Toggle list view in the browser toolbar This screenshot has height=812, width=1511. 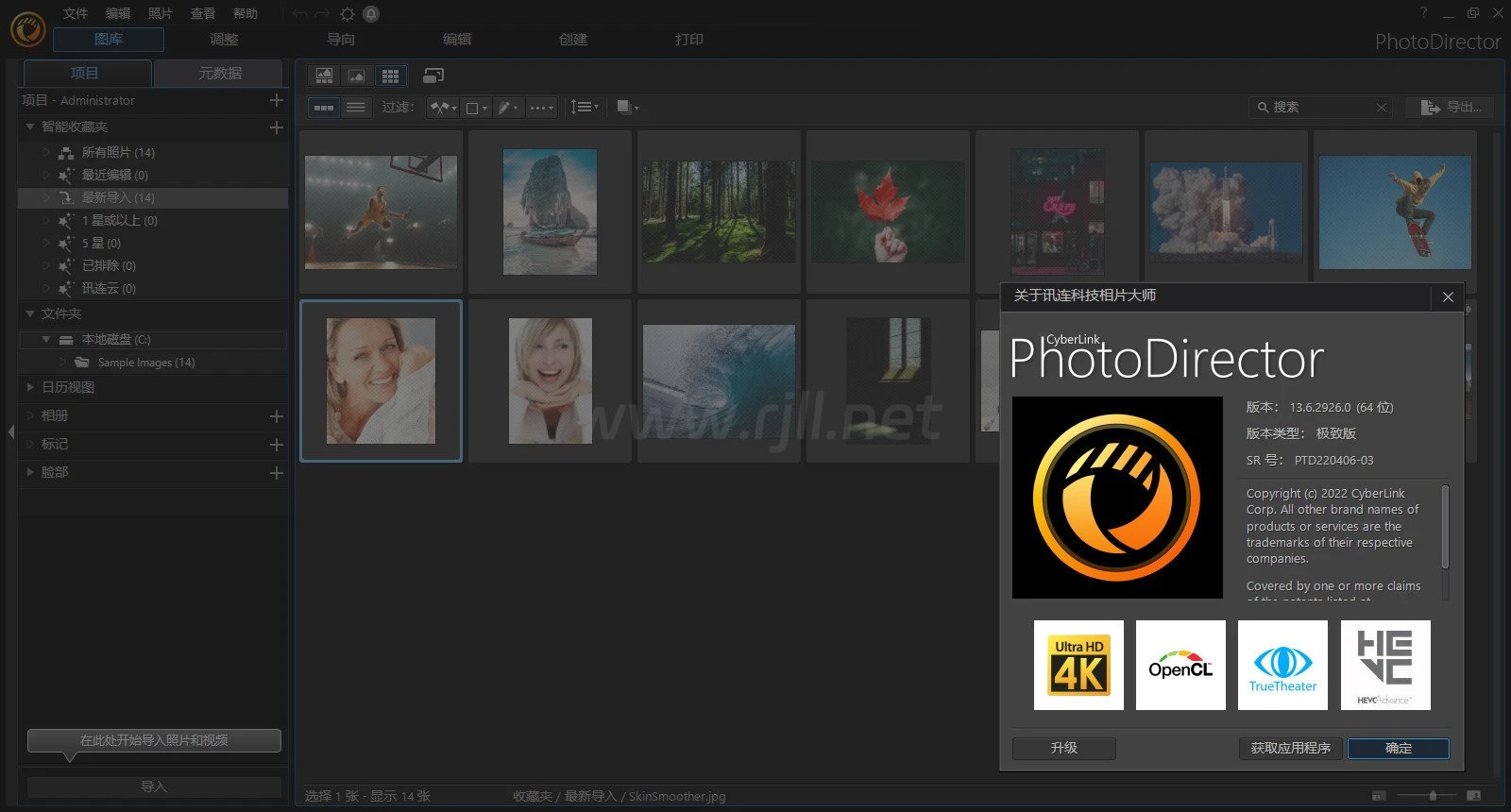coord(356,108)
